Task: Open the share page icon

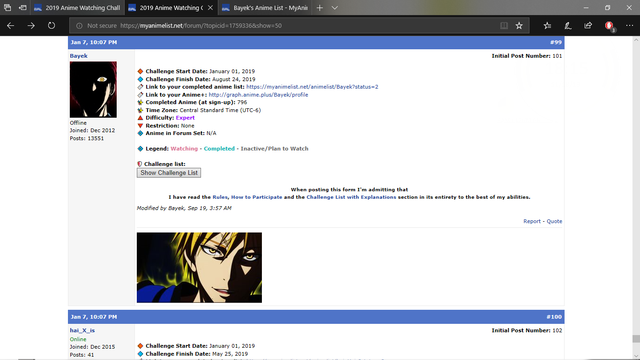Action: [588, 26]
